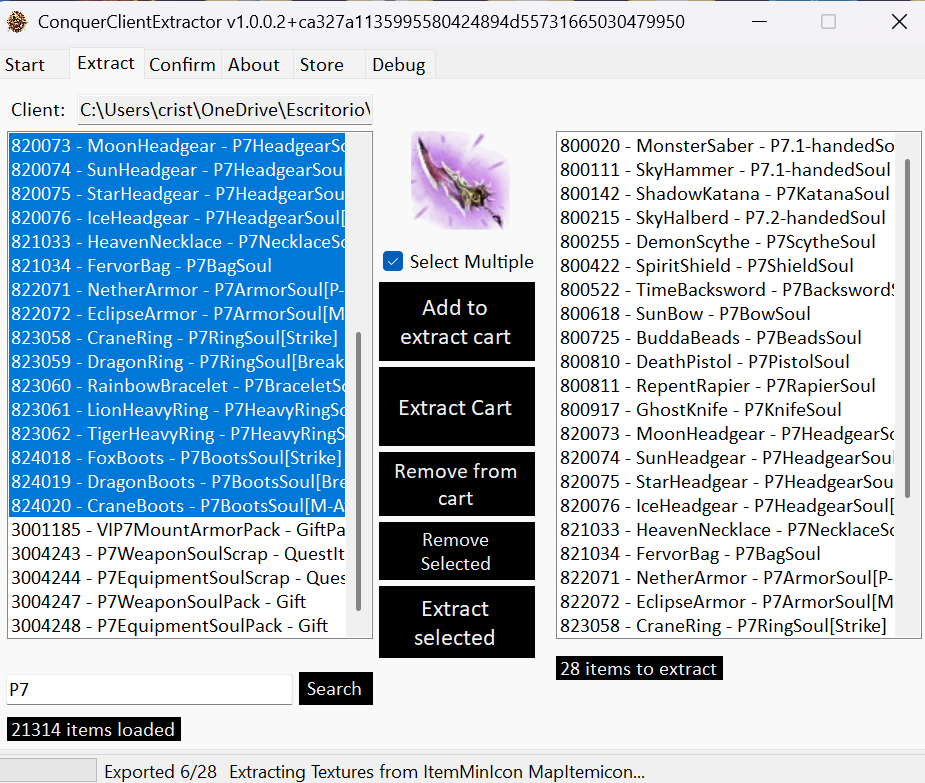Select 800215 SkyHalberd in the cart list

(x=726, y=218)
